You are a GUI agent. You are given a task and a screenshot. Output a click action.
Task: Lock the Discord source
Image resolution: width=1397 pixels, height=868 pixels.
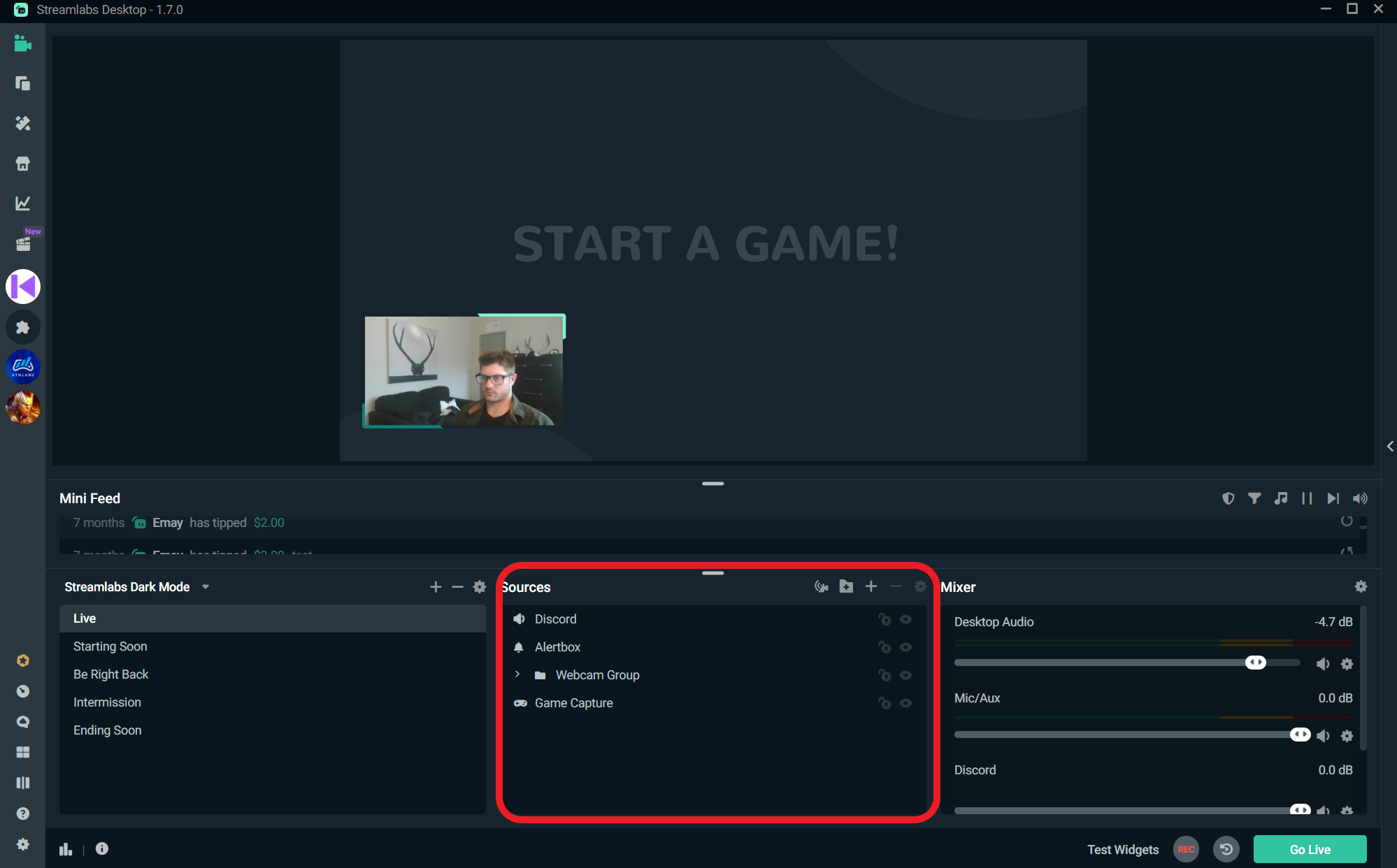[x=884, y=619]
